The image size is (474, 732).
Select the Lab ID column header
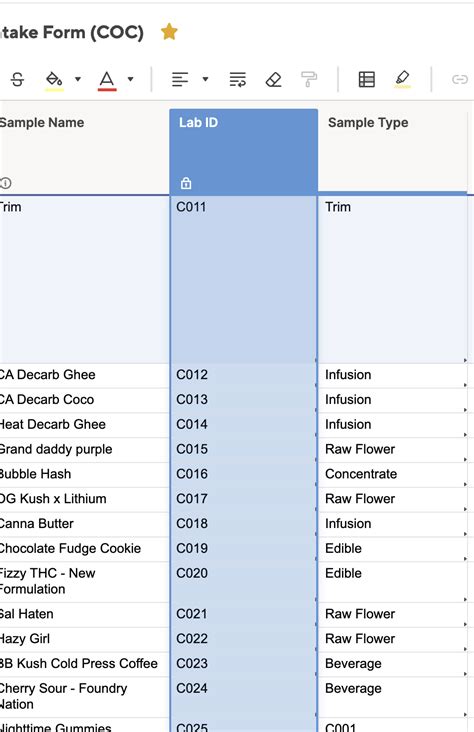click(243, 152)
